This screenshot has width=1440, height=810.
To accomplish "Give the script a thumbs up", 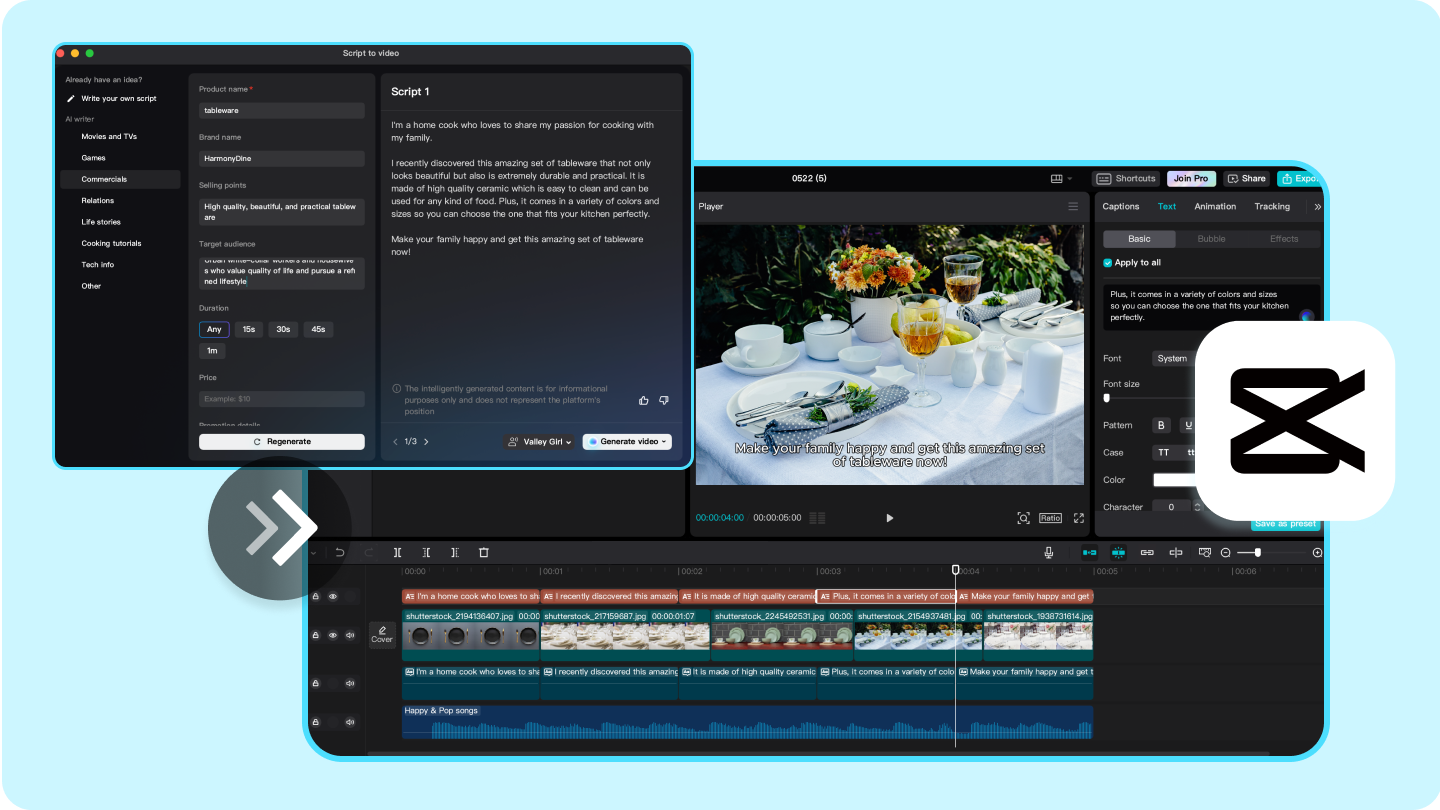I will click(644, 400).
